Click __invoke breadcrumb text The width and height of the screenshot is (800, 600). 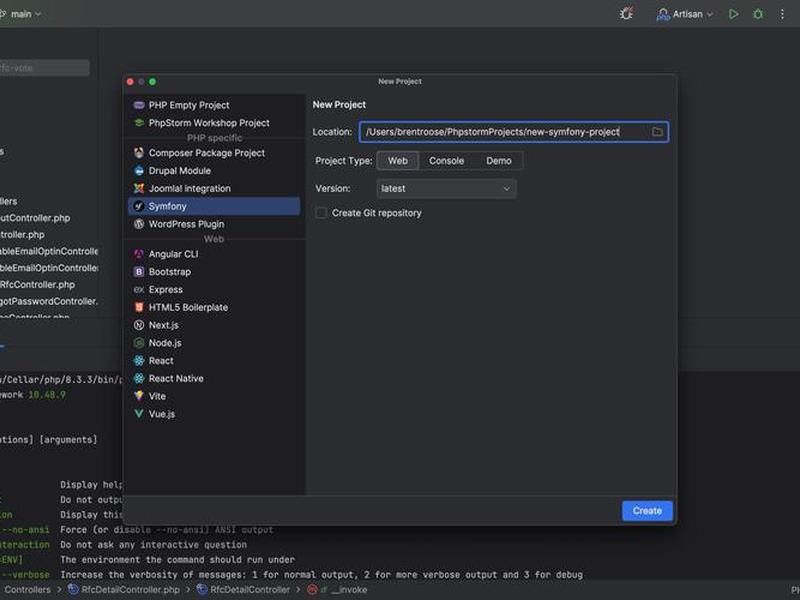349,589
